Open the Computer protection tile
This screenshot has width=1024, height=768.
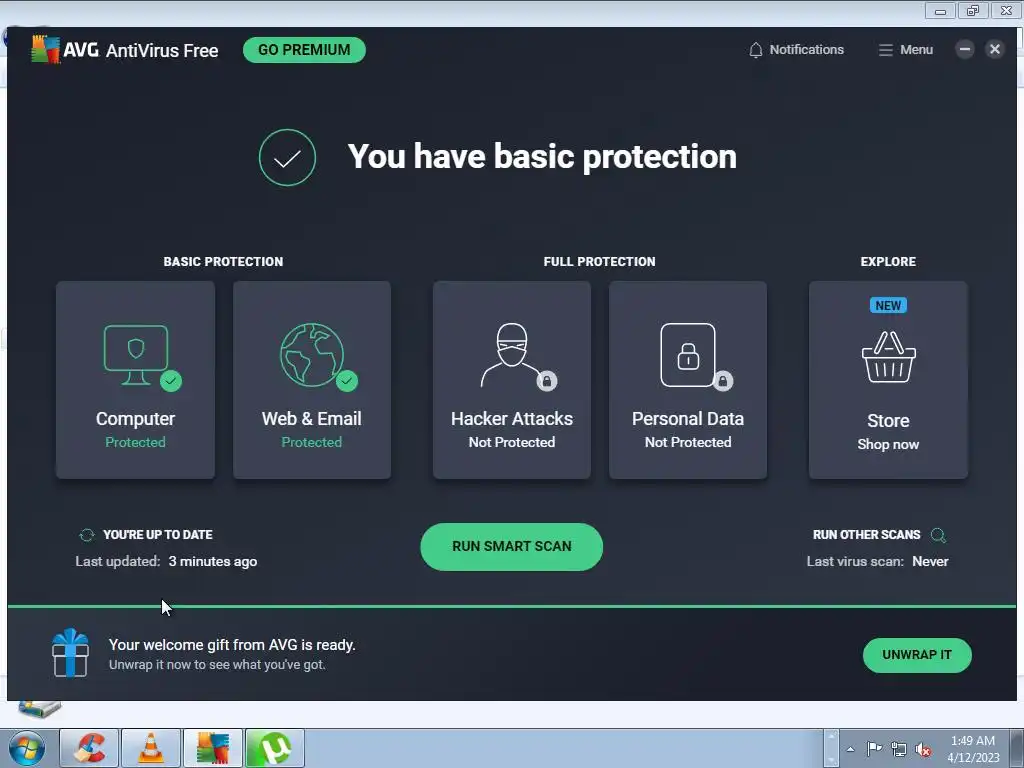[135, 380]
